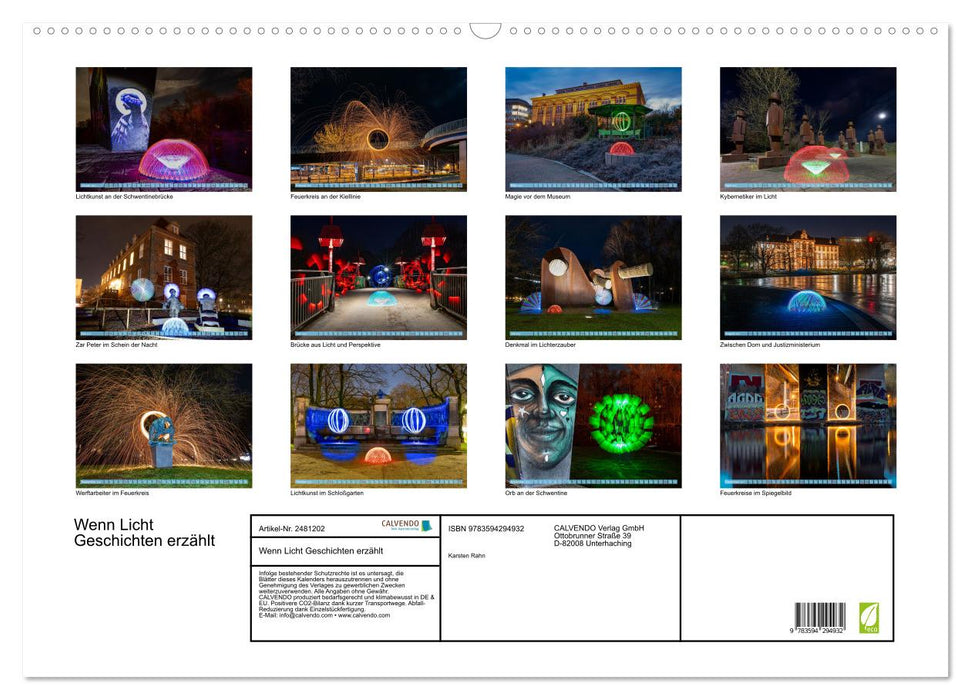Select the Werftarbeiter im Feuerkreis photo
This screenshot has height=700, width=971.
tap(163, 426)
